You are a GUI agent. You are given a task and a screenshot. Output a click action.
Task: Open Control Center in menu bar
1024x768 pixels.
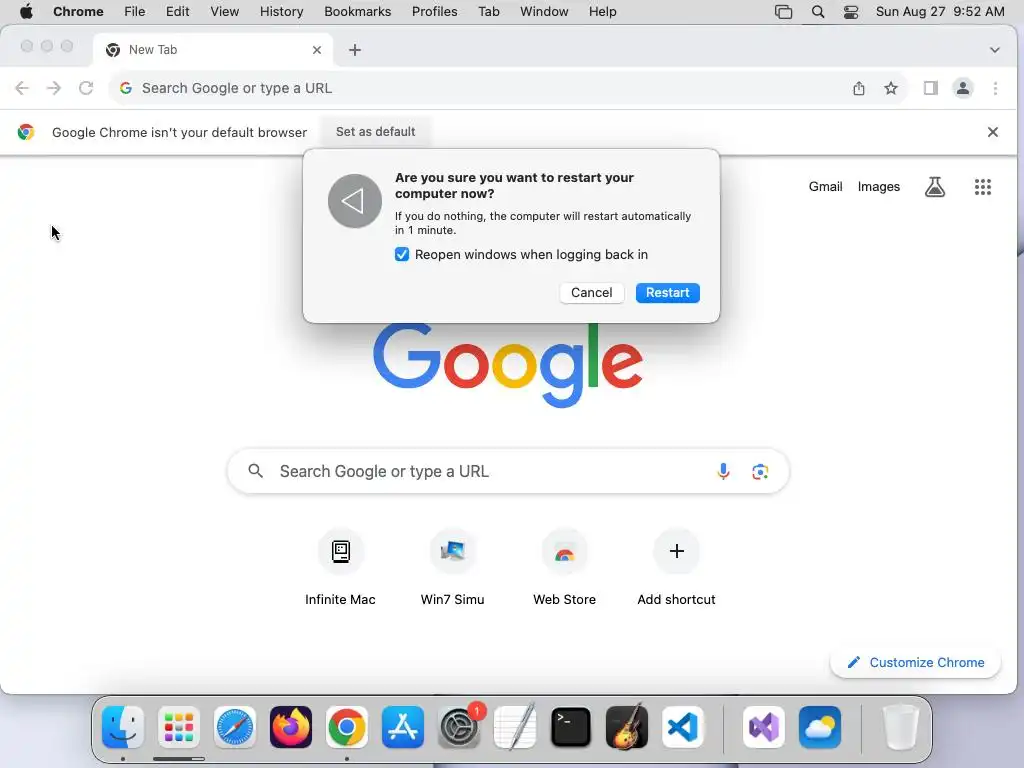pyautogui.click(x=851, y=12)
